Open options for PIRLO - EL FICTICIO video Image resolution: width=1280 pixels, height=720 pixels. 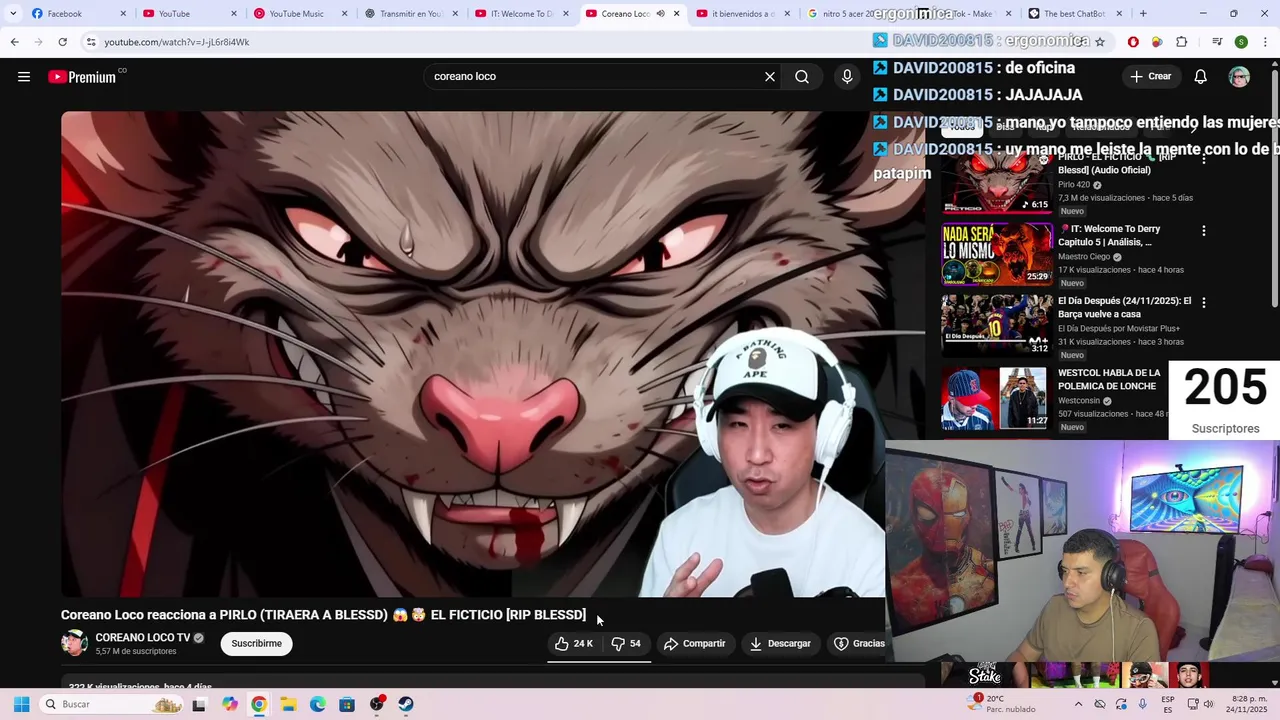[x=1204, y=159]
